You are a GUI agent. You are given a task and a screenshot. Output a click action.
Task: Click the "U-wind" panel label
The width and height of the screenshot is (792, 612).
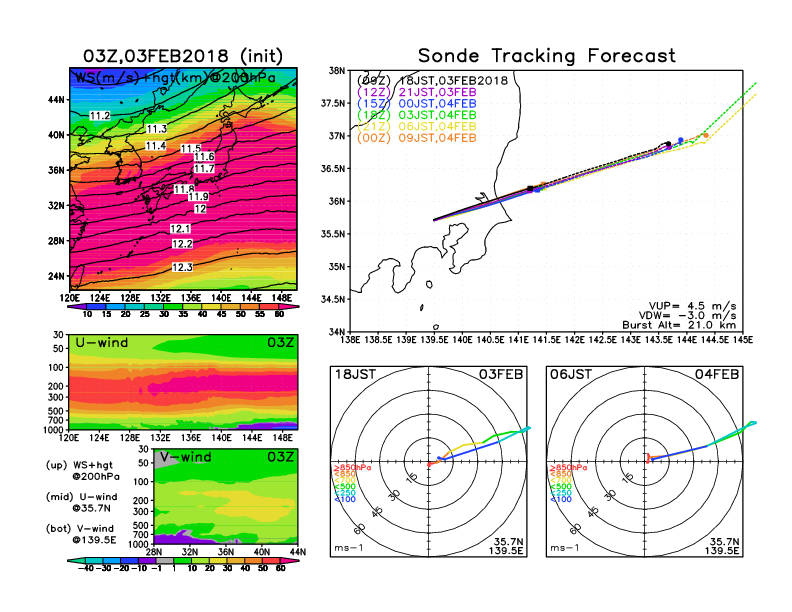pos(102,343)
